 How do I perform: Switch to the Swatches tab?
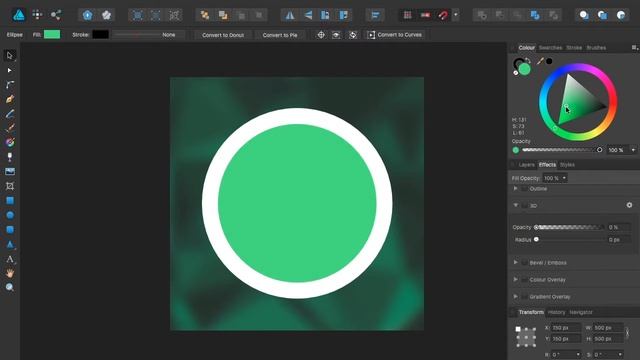tap(550, 48)
